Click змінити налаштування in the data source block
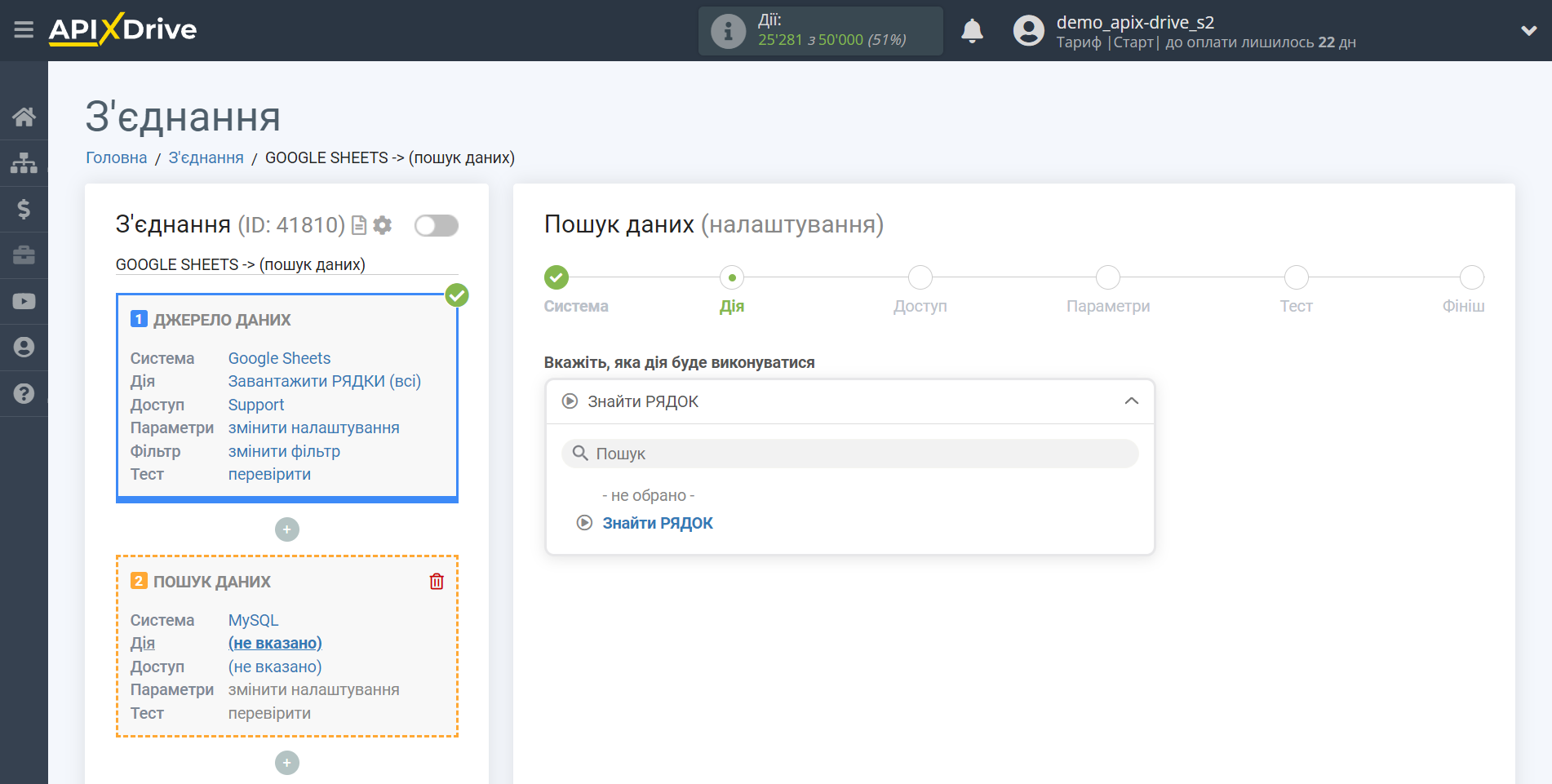 click(313, 427)
